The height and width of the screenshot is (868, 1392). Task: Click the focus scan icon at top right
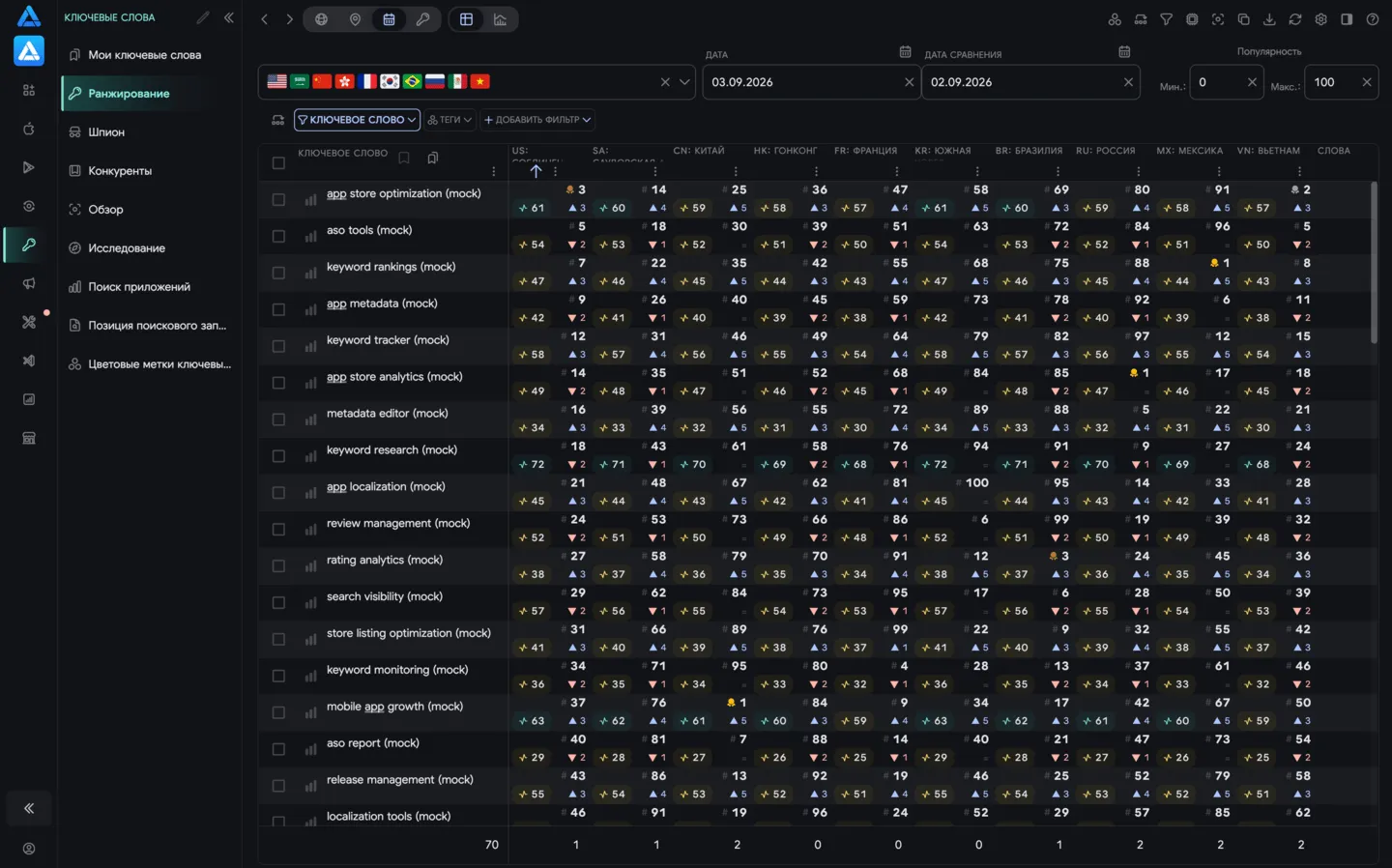[x=1218, y=19]
